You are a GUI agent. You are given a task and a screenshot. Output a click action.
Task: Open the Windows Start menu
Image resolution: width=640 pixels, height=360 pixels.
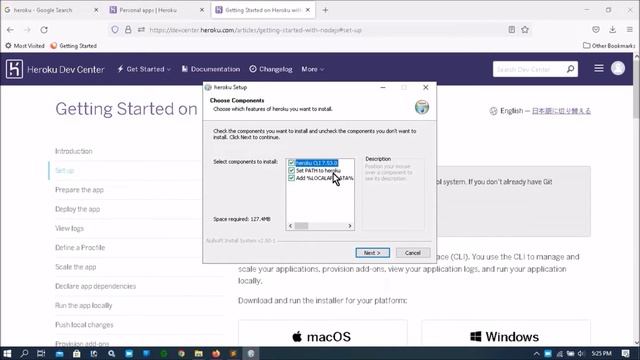7,353
